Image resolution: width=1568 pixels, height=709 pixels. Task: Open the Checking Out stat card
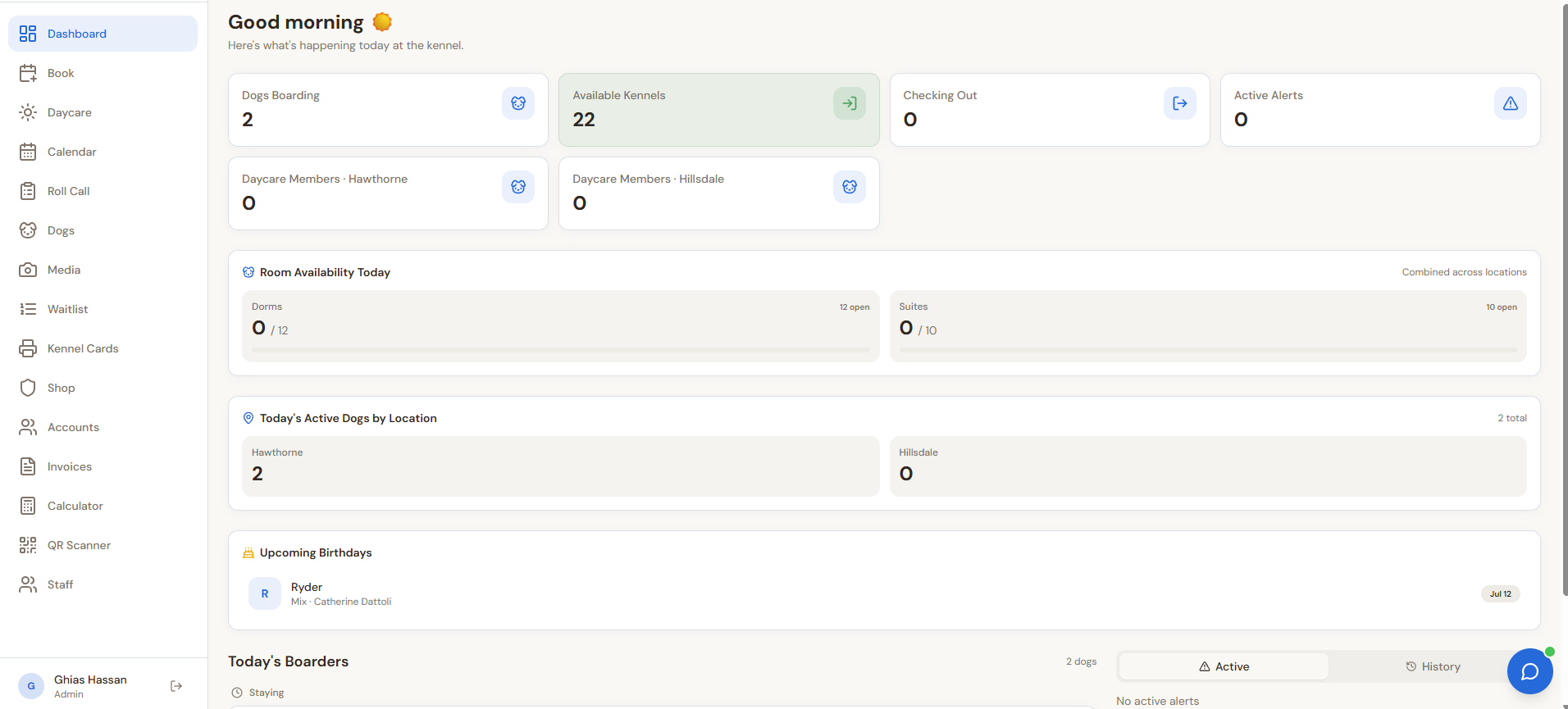click(1050, 110)
